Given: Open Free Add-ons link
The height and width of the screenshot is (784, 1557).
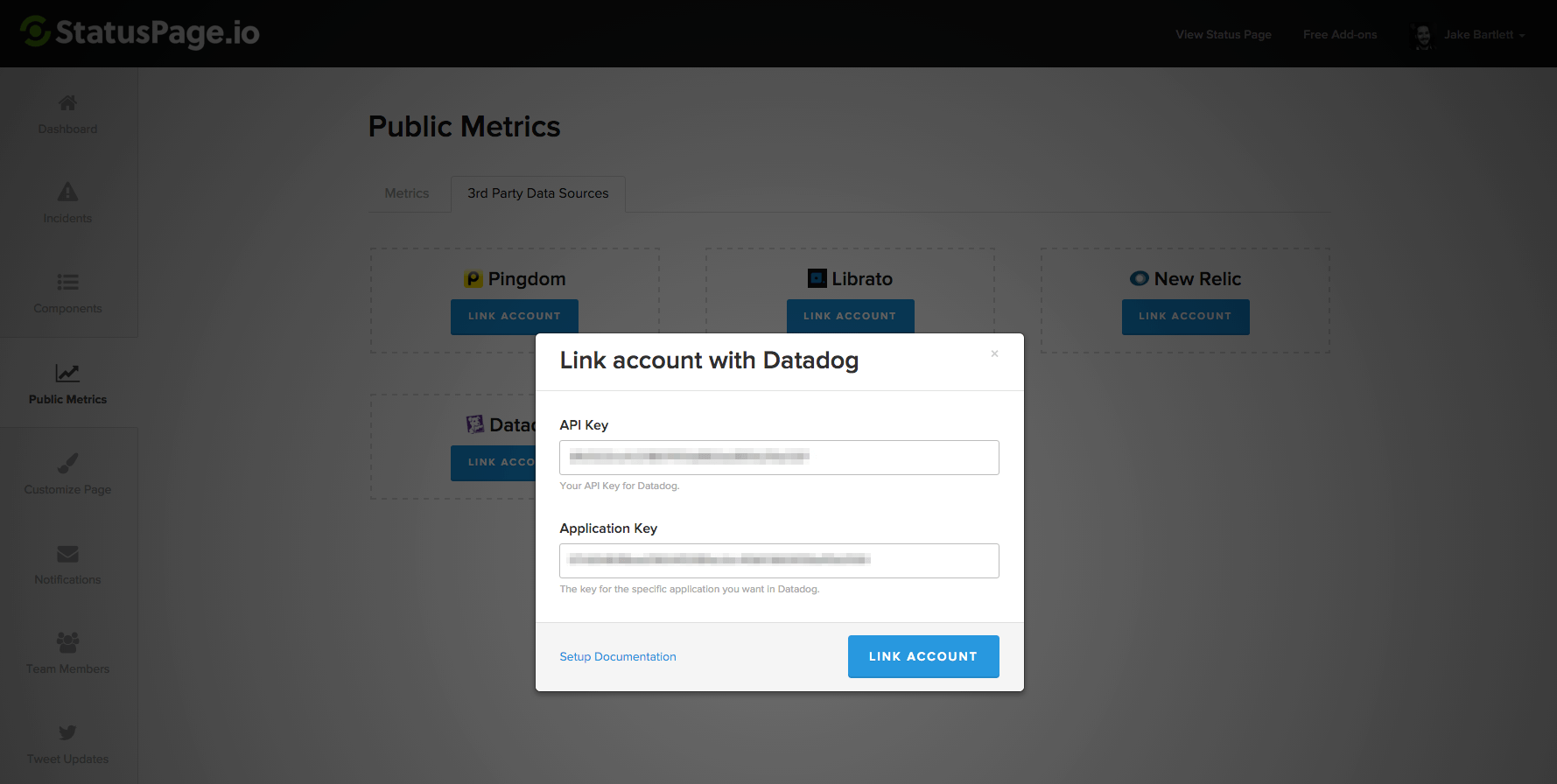Looking at the screenshot, I should pos(1340,35).
